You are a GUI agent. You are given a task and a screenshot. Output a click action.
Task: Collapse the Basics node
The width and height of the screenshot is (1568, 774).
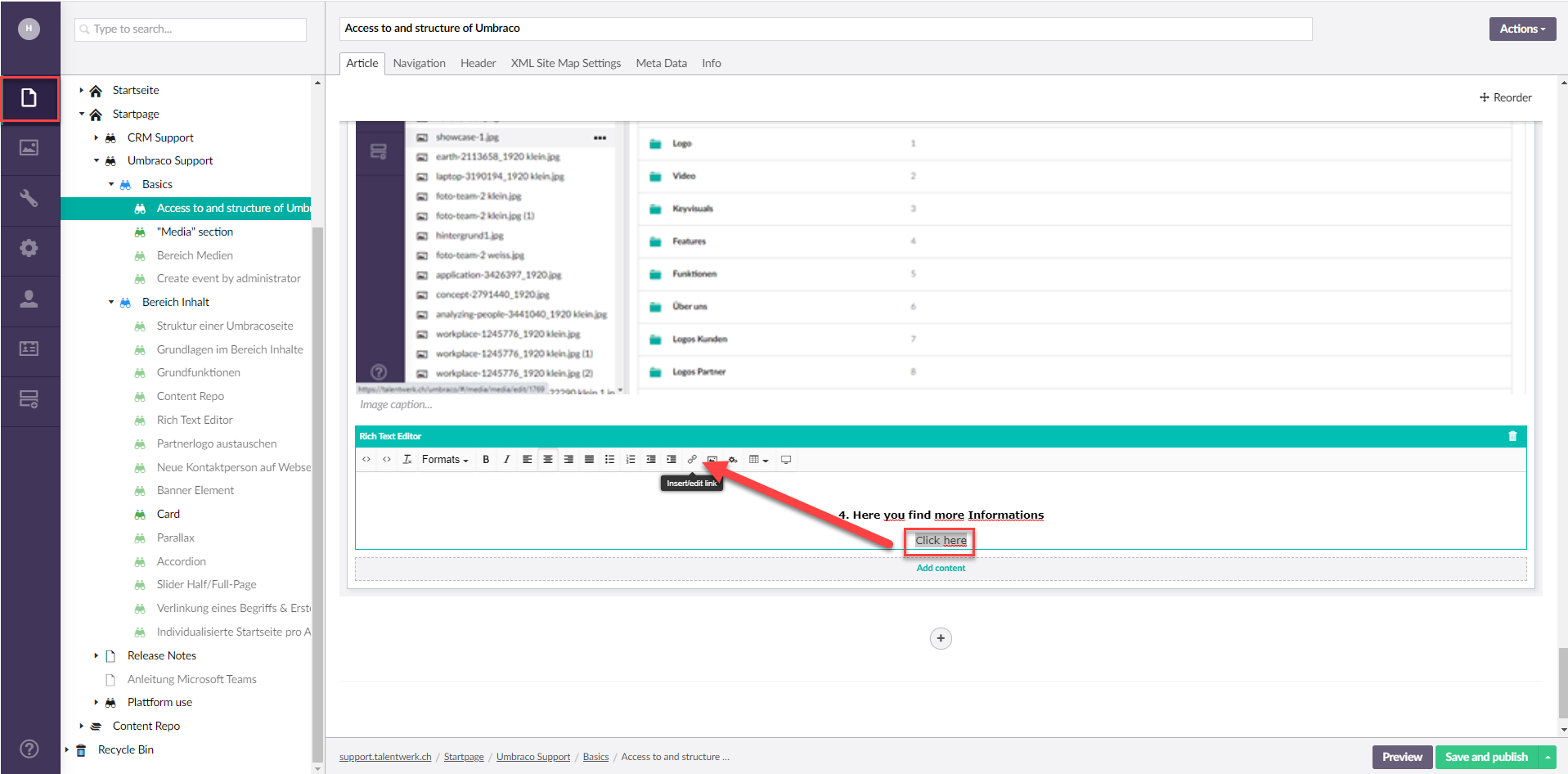coord(111,184)
